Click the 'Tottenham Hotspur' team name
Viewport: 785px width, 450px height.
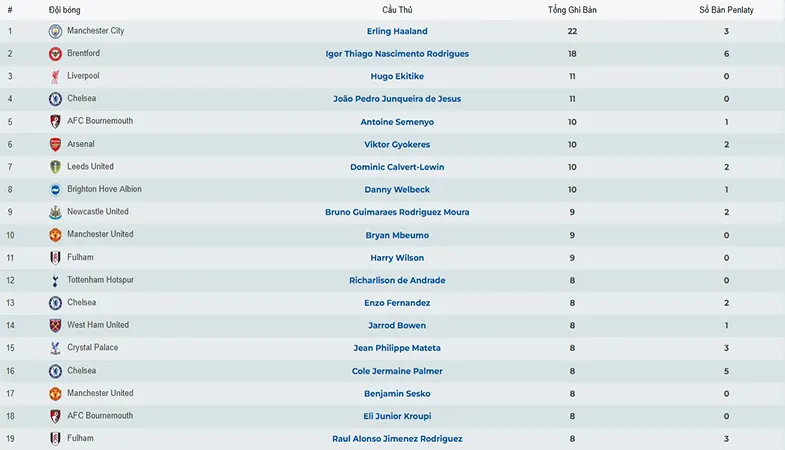coord(101,279)
